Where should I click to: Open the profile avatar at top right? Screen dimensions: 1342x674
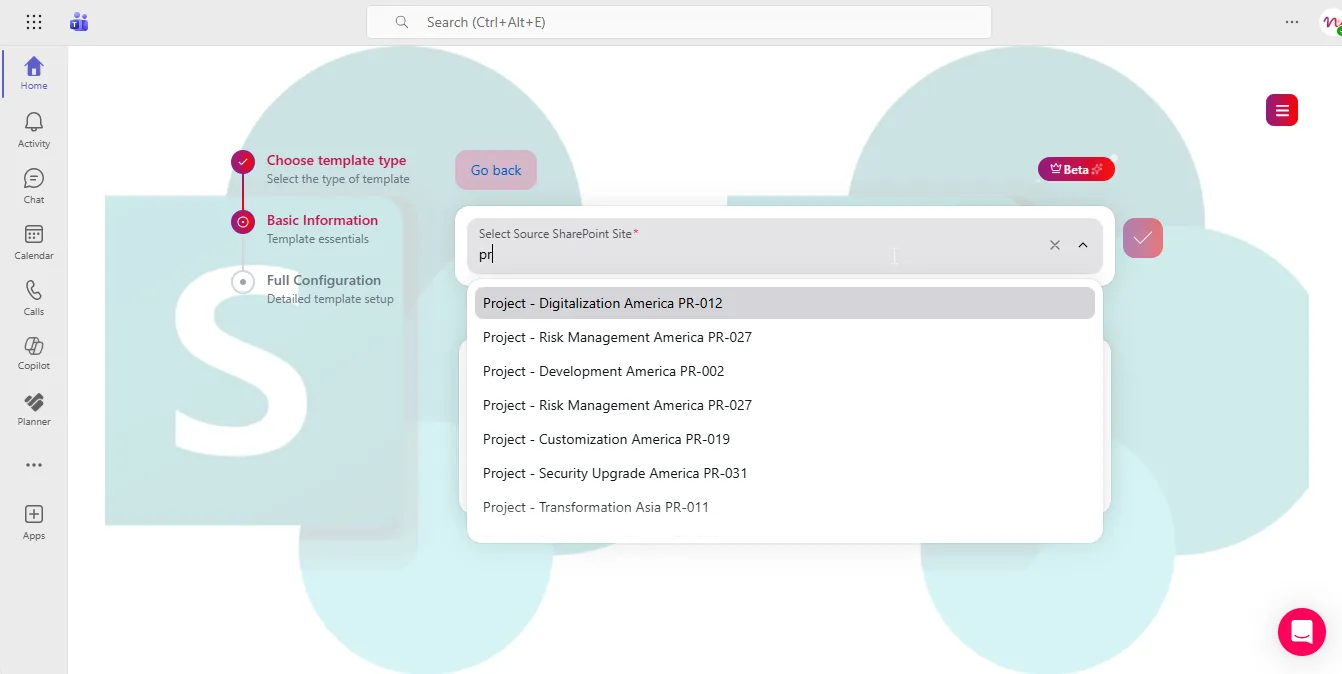[1331, 22]
